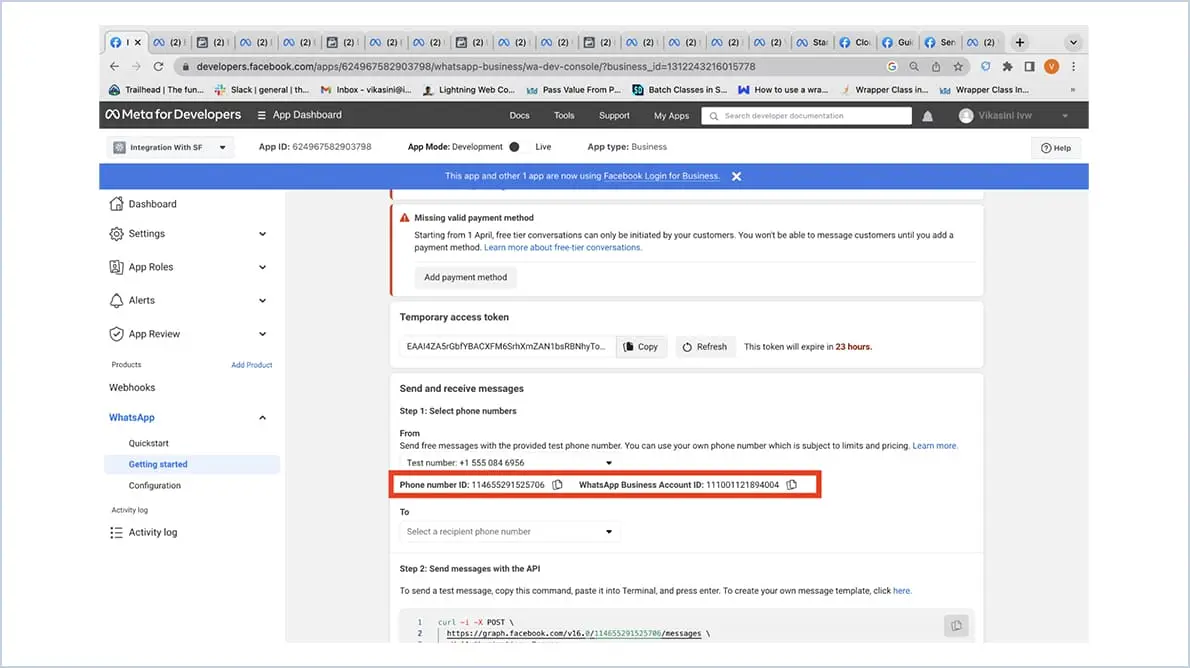Bookmark this page with star icon

point(959,67)
